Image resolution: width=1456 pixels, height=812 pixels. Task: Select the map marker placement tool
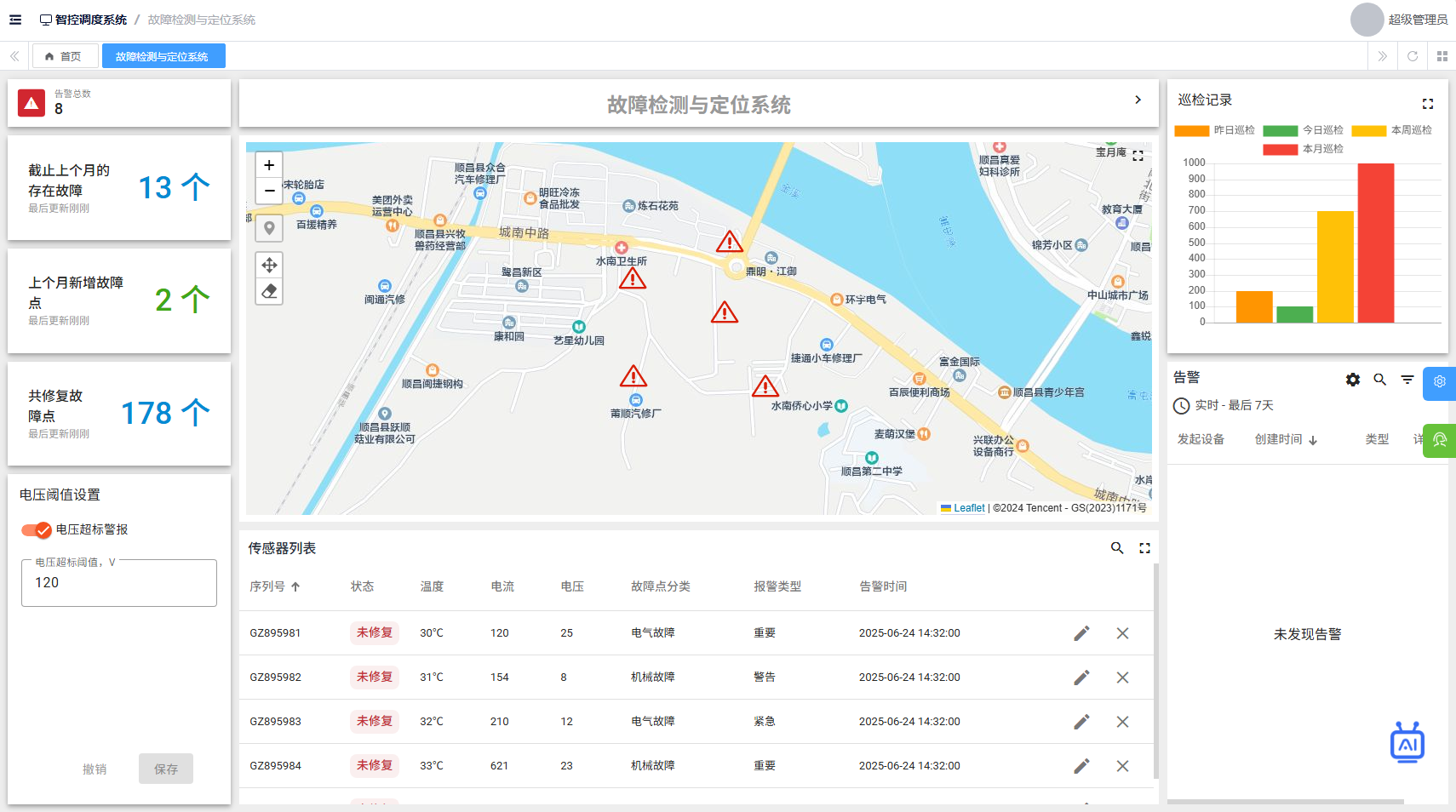[x=269, y=228]
